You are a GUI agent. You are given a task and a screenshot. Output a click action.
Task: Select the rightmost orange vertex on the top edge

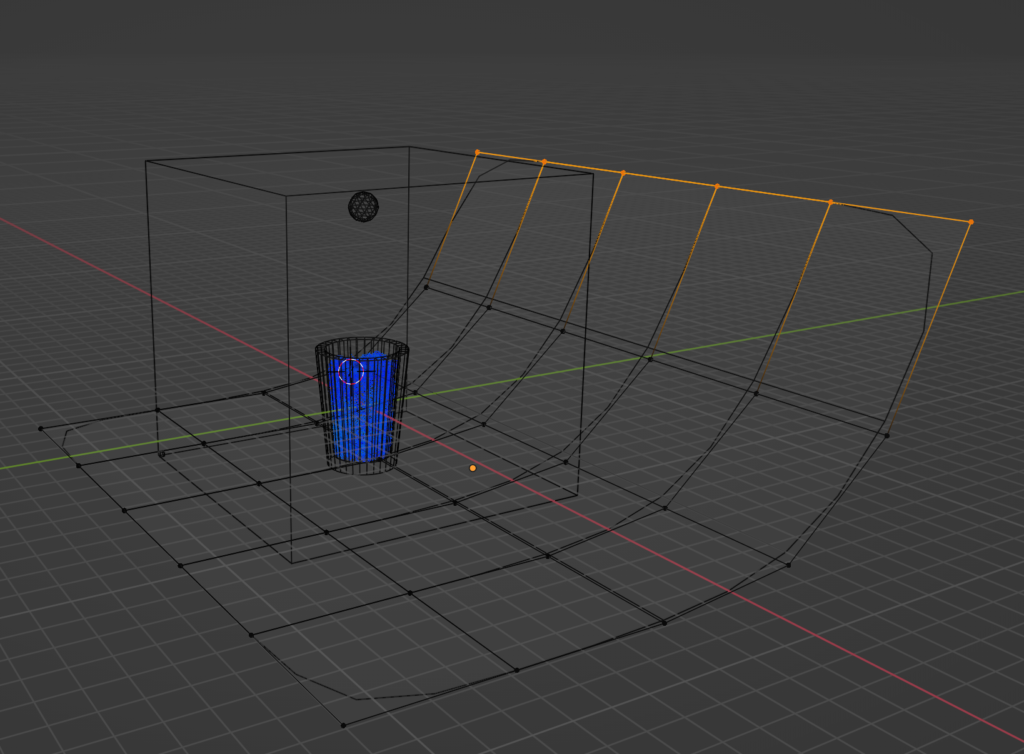click(970, 222)
